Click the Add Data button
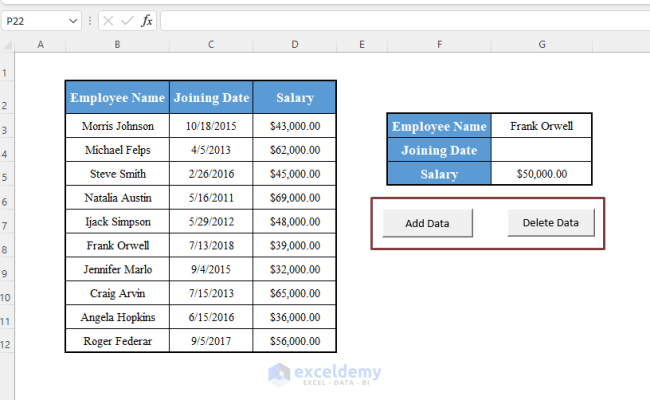This screenshot has height=400, width=650. coord(427,223)
